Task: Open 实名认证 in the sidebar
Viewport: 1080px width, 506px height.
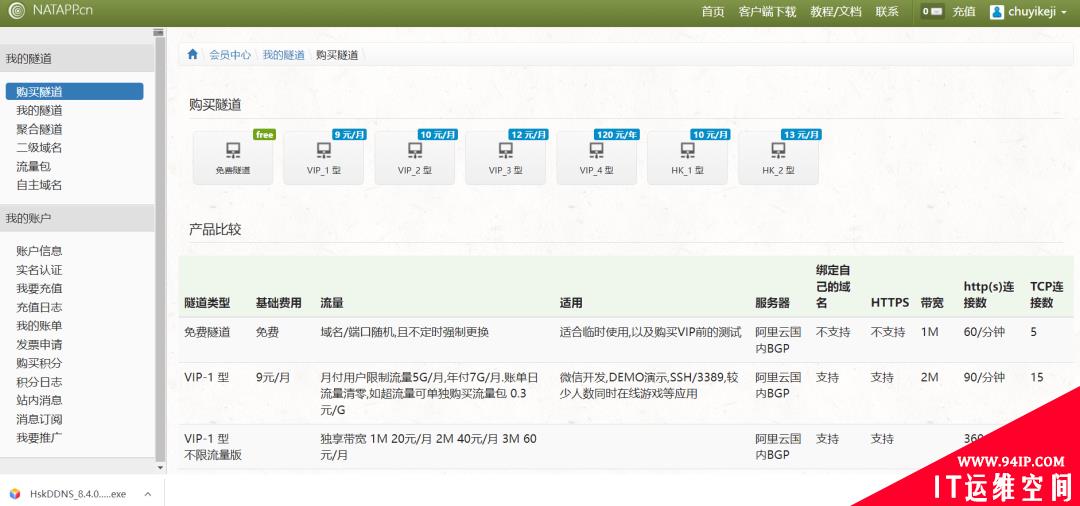Action: tap(39, 270)
